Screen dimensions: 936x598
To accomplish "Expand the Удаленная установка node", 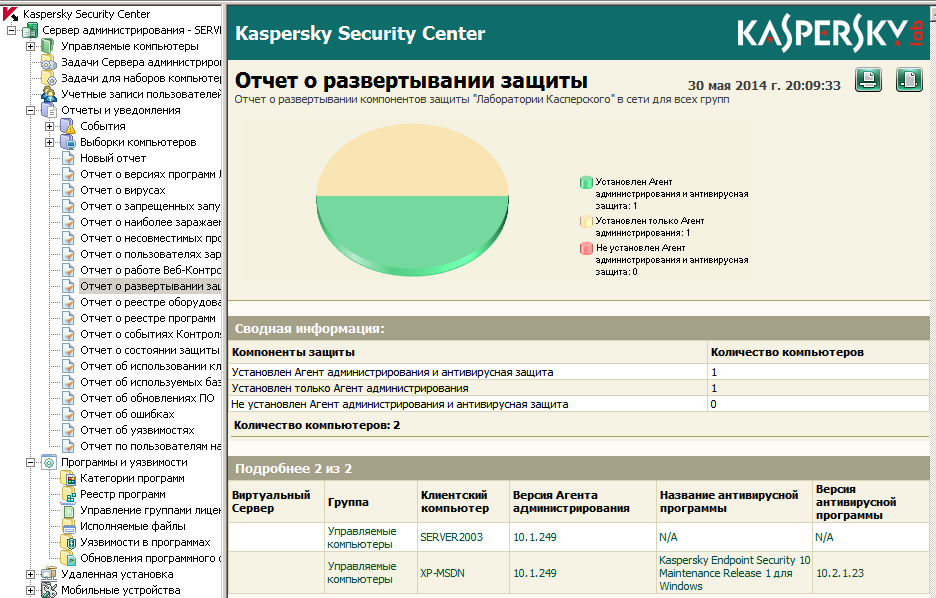I will click(30, 574).
